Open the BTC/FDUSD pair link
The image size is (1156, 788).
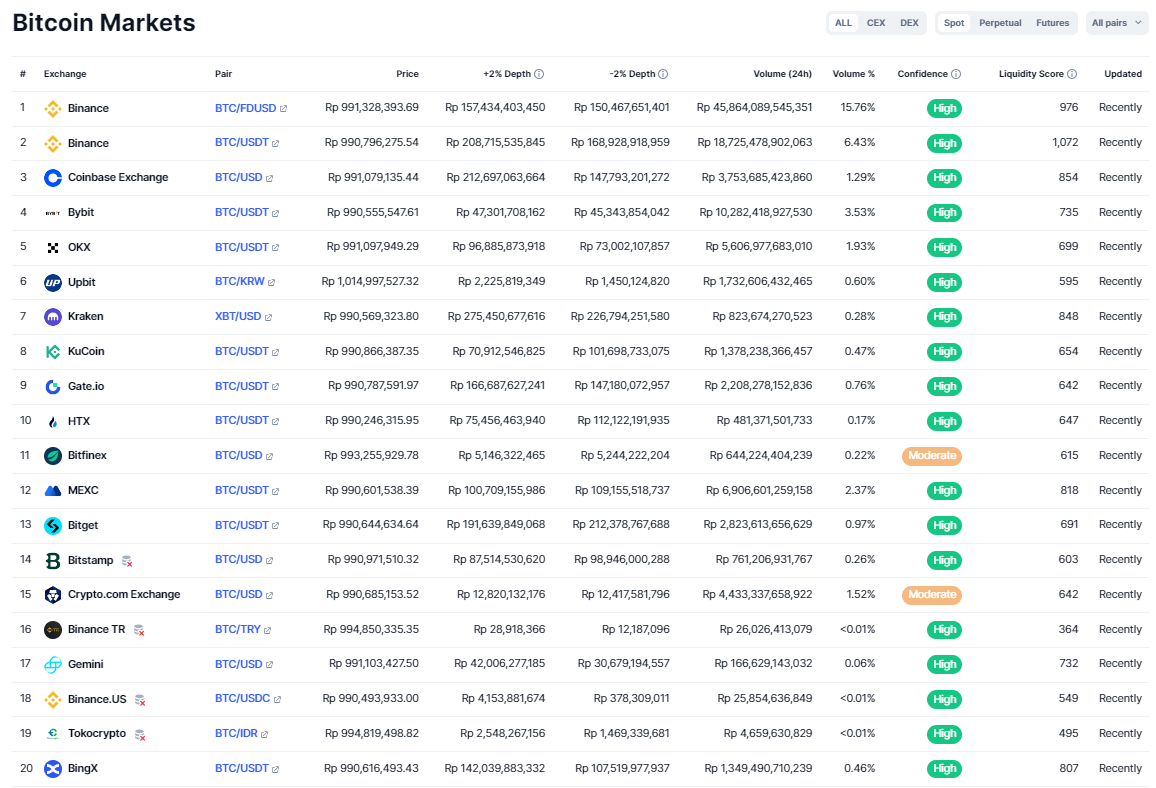pyautogui.click(x=251, y=108)
